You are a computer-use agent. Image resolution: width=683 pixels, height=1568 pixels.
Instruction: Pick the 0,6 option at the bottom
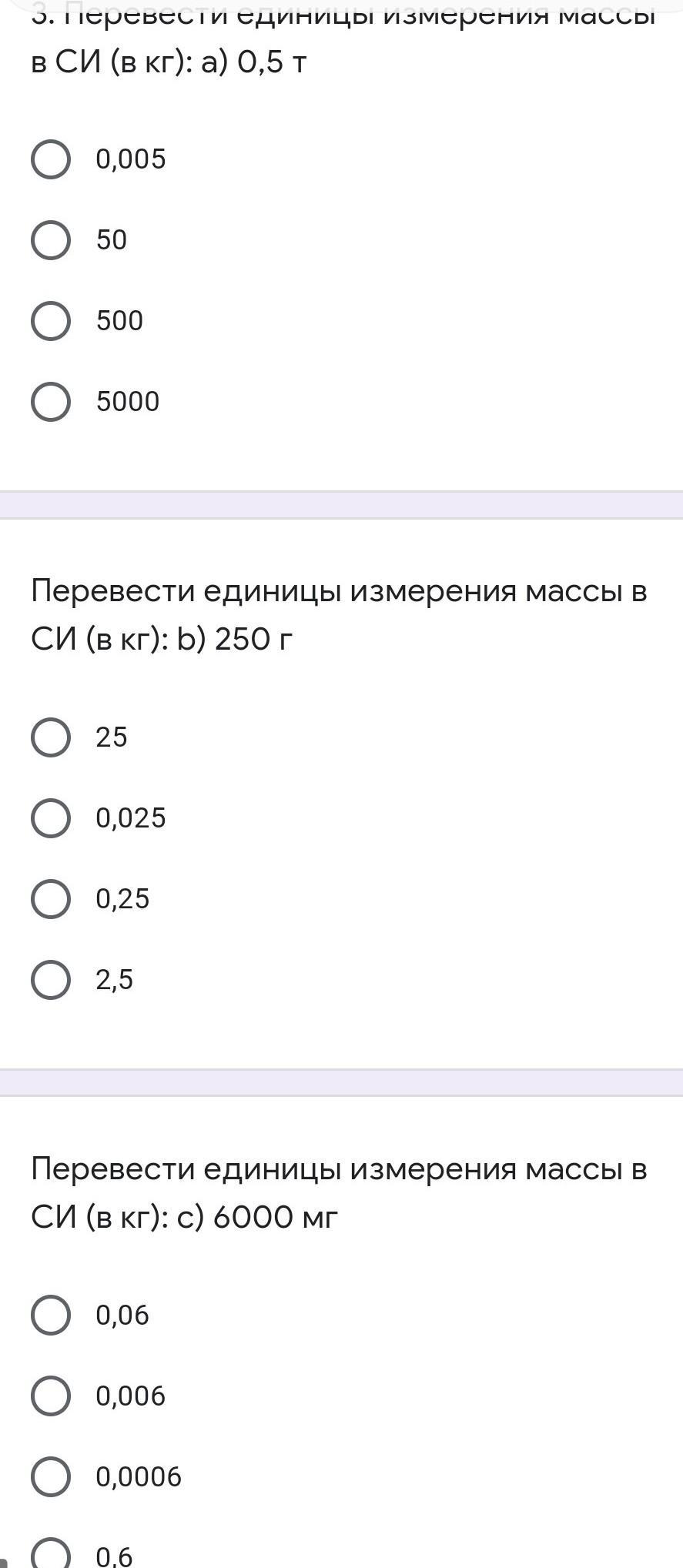pos(51,1555)
